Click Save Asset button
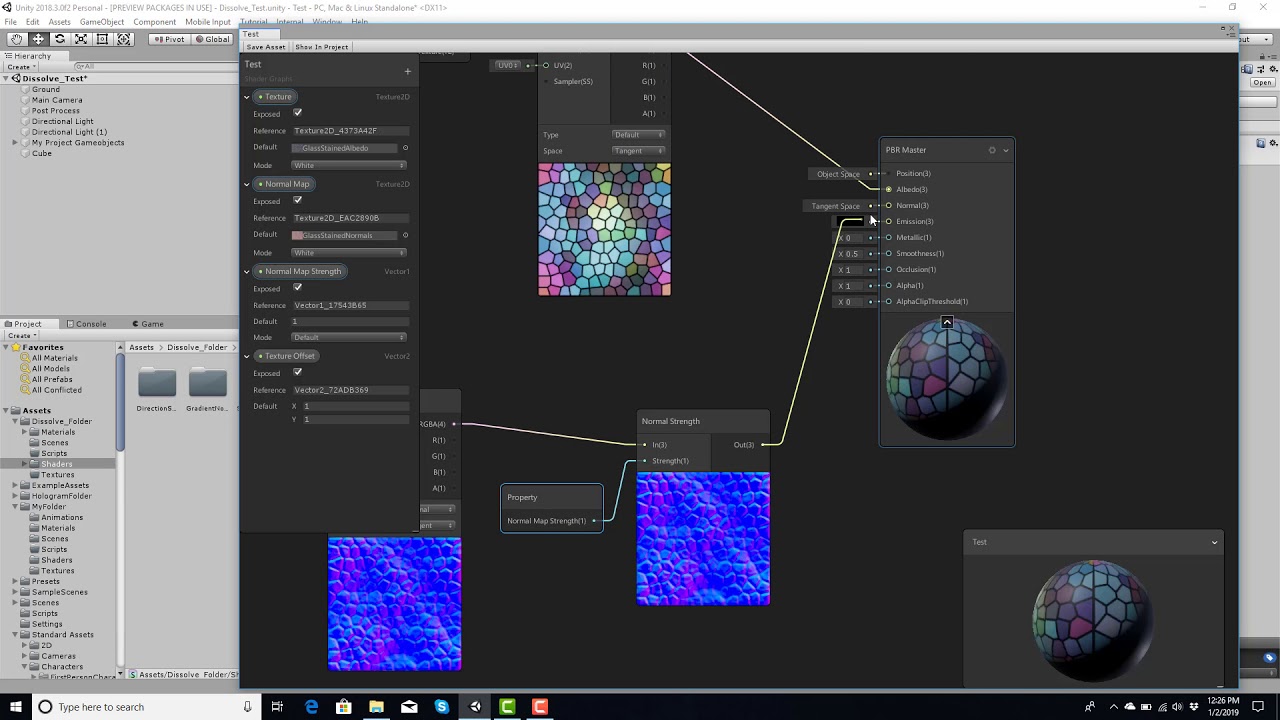This screenshot has height=720, width=1280. tap(266, 47)
